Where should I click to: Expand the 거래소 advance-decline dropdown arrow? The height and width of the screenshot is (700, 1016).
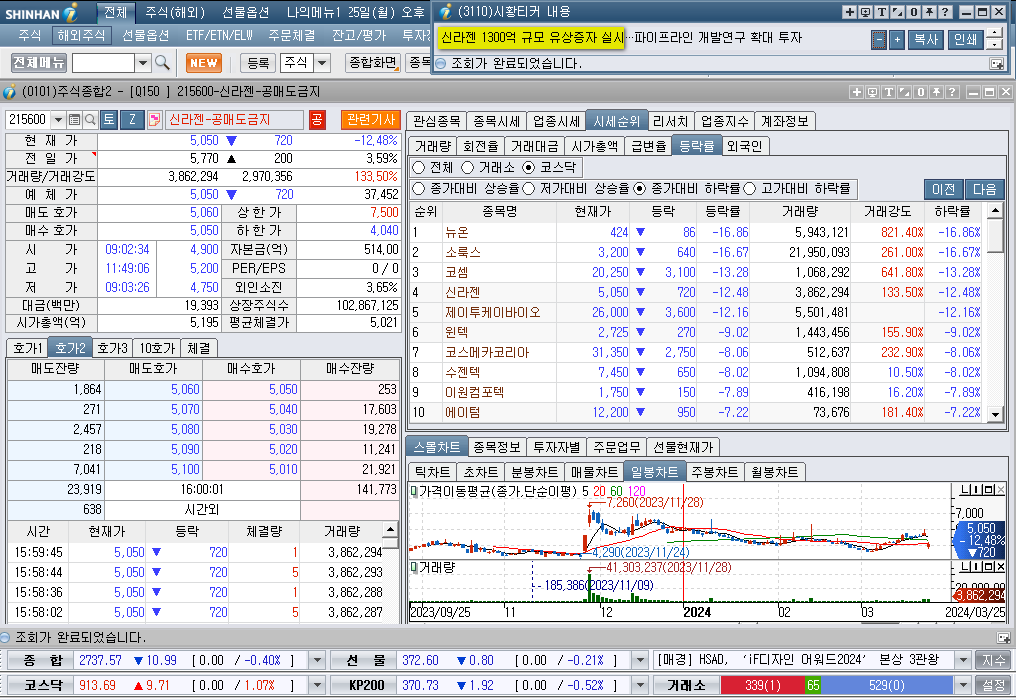(x=964, y=685)
